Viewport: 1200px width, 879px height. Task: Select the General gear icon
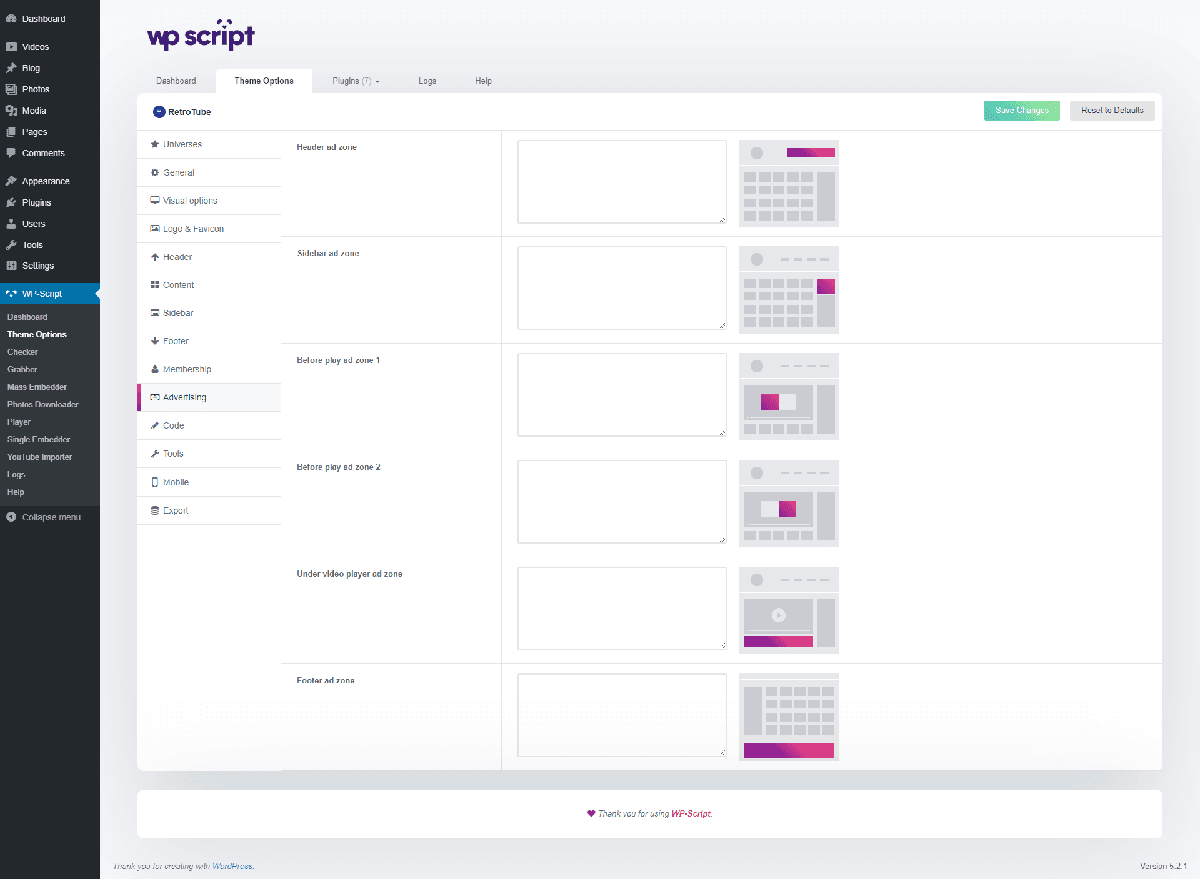(x=155, y=172)
